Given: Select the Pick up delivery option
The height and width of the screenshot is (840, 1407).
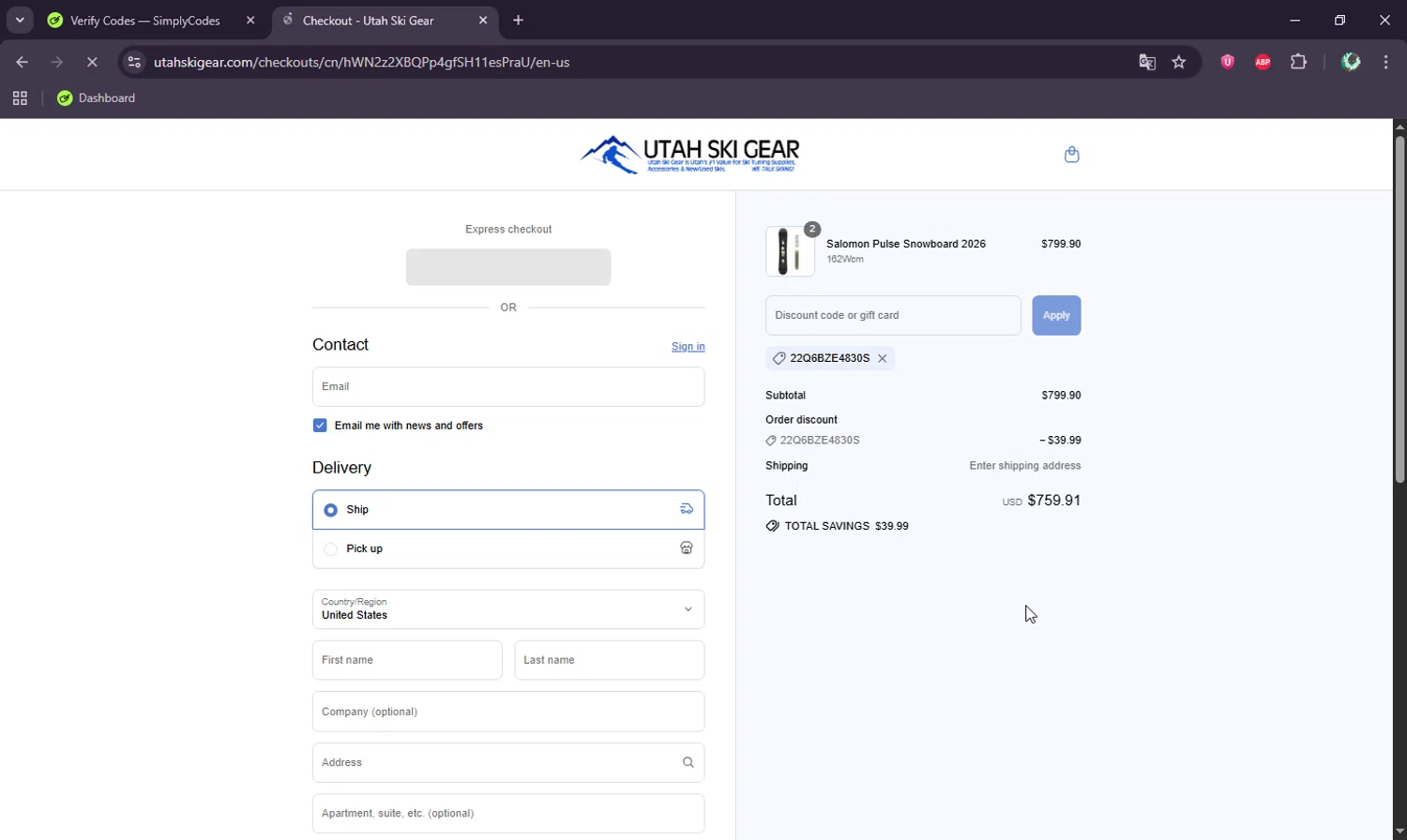Looking at the screenshot, I should coord(330,549).
